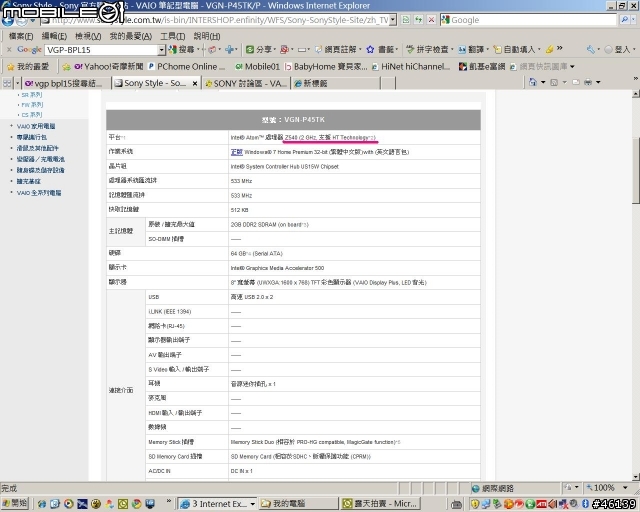640x512 pixels.
Task: Open VAIO 家用電腦 sidebar link
Action: point(36,126)
